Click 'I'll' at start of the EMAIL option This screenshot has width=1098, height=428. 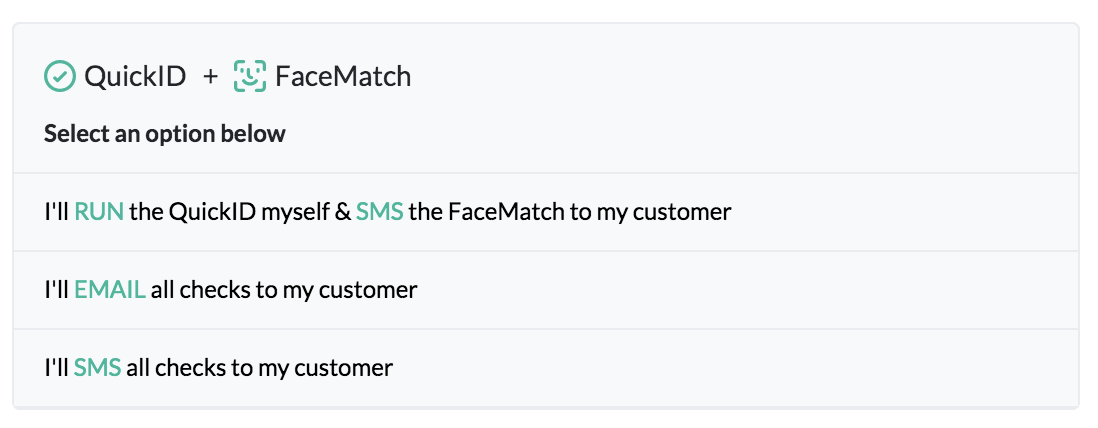pyautogui.click(x=56, y=290)
